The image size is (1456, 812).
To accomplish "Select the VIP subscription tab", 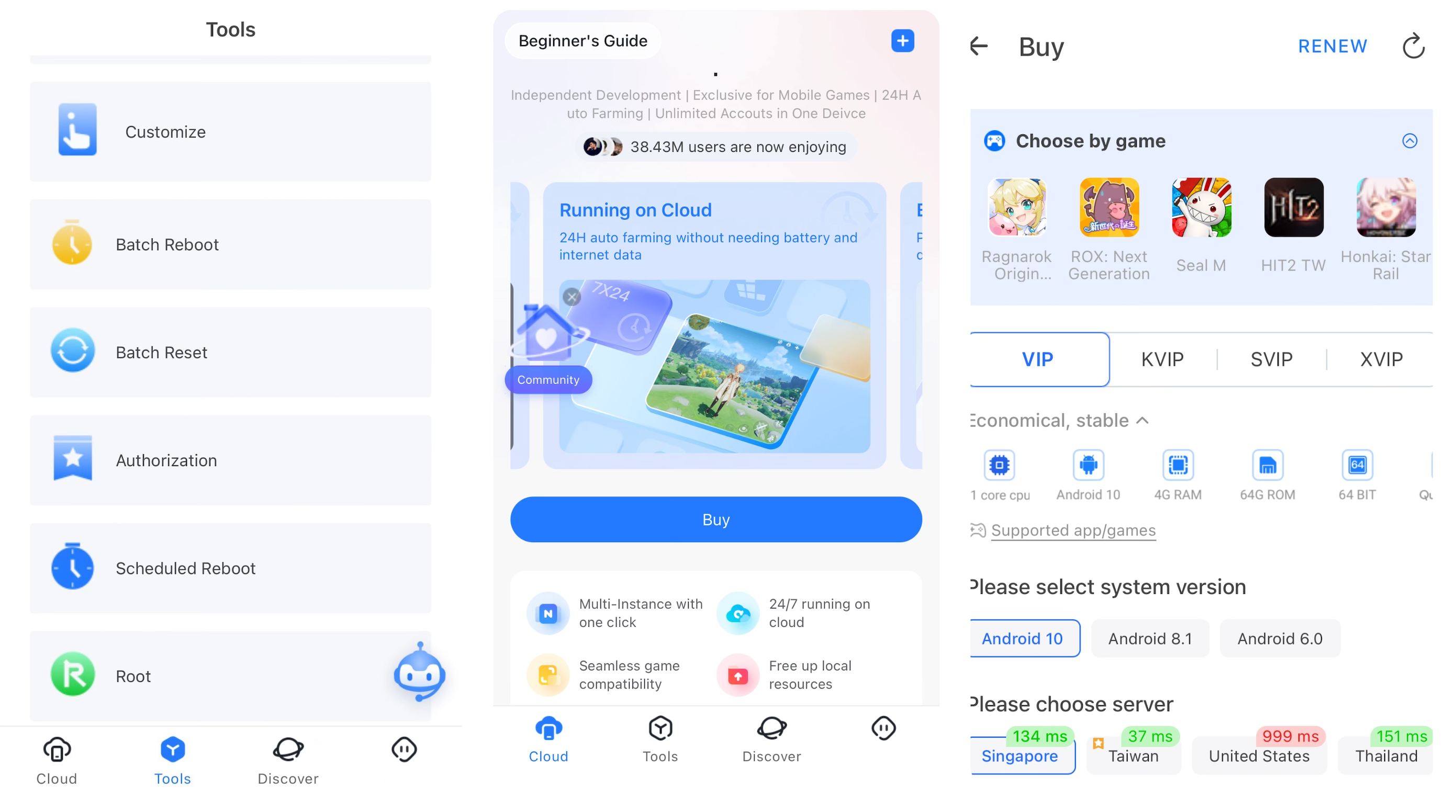I will tap(1038, 359).
